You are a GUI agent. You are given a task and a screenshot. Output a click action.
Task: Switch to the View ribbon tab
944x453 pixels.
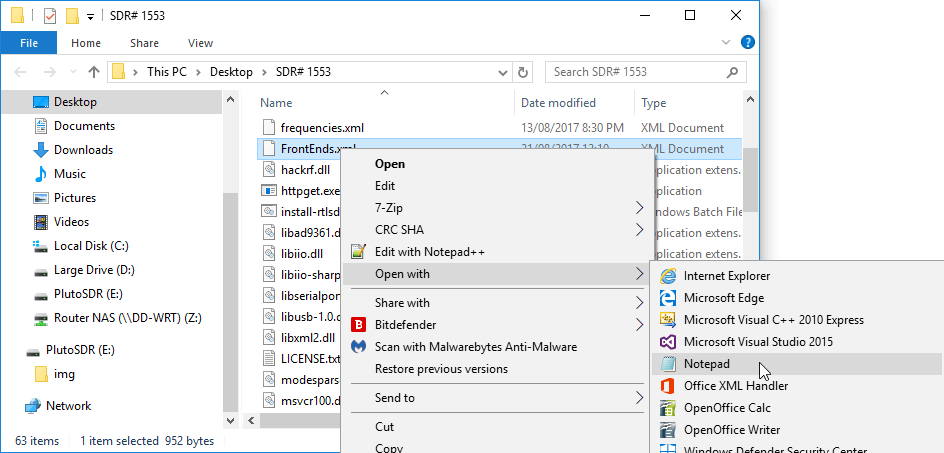[x=200, y=43]
